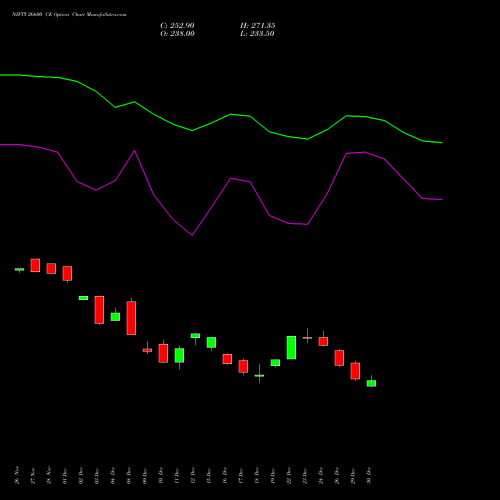500x500 pixels.
Task: Click the 02 Dec date axis label
Action: point(81,476)
